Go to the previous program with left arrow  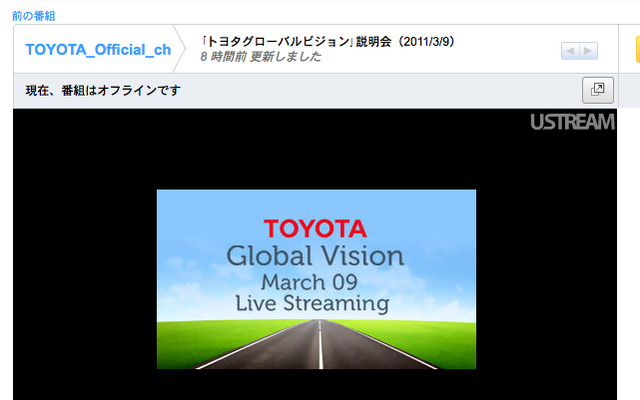tap(570, 51)
